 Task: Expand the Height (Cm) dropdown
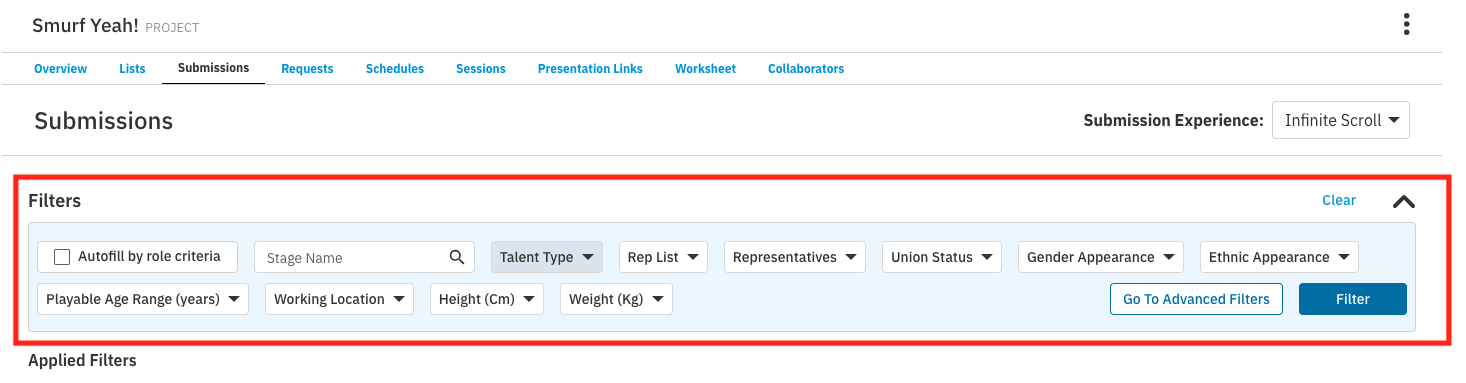[486, 299]
